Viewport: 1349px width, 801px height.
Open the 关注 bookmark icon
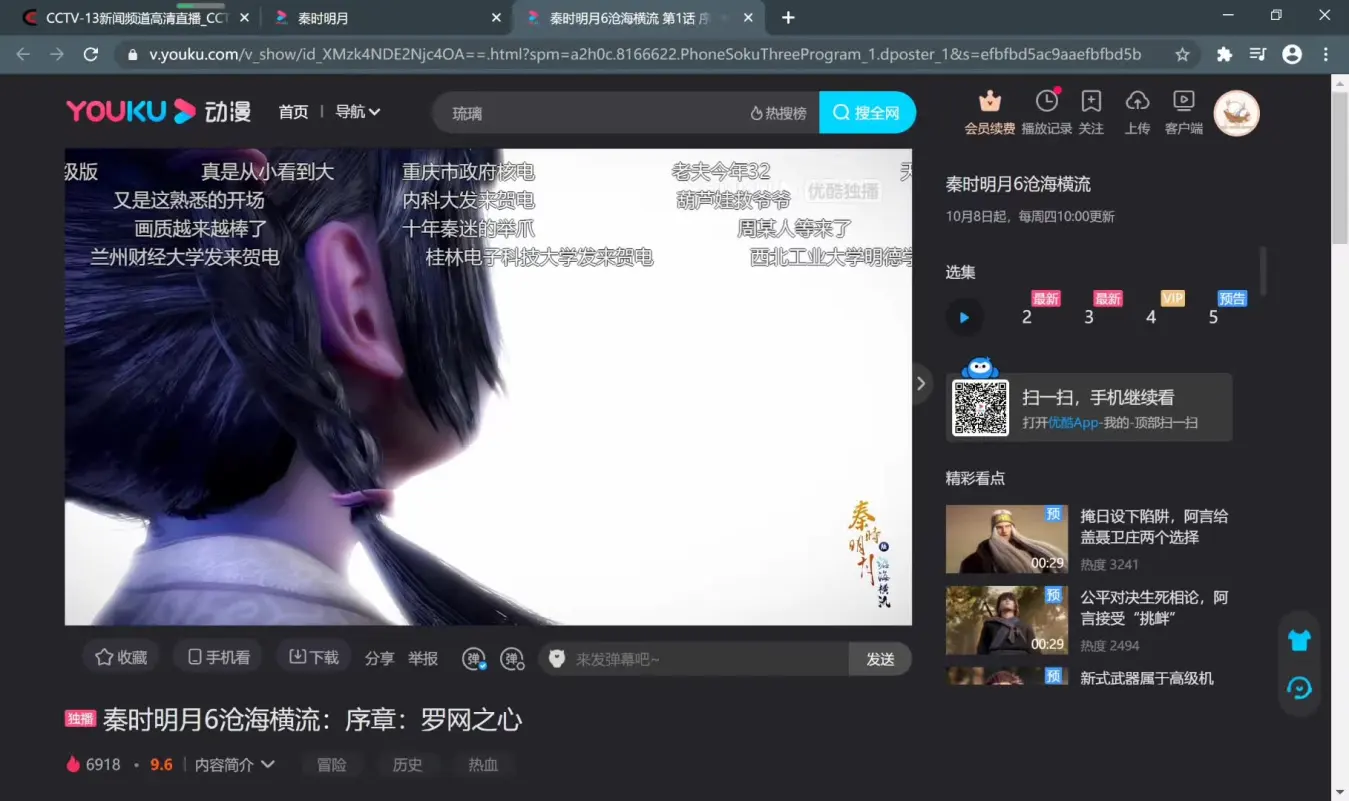point(1091,101)
